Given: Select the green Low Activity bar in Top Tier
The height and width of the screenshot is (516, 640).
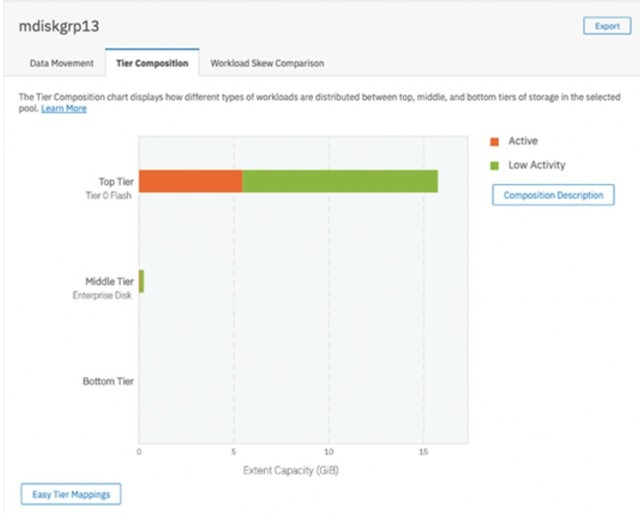Looking at the screenshot, I should 340,181.
